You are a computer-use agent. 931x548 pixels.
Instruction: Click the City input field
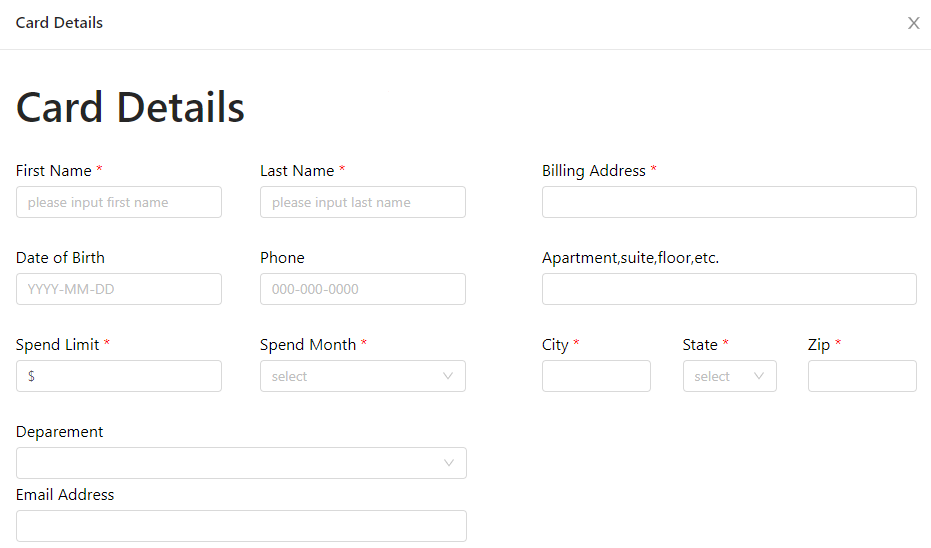[596, 376]
